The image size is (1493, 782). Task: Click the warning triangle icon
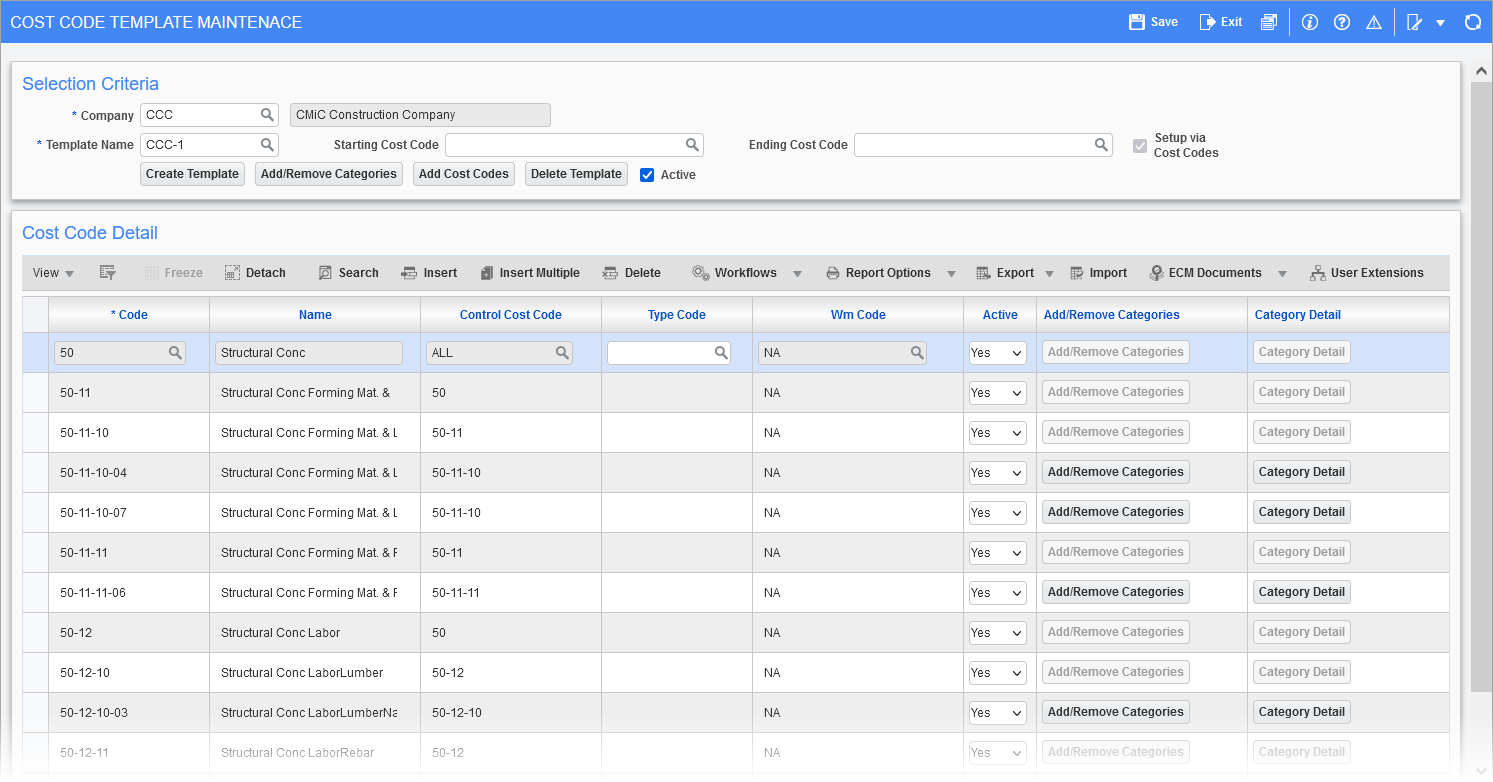(1374, 22)
